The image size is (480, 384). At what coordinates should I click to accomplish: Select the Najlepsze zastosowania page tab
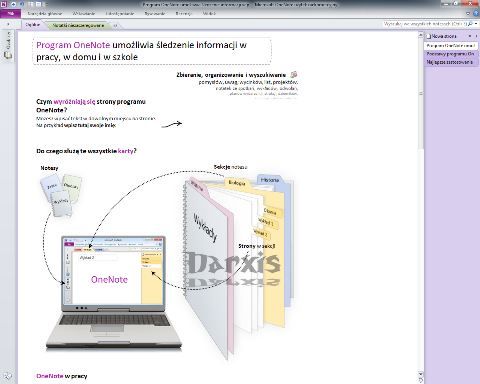[x=450, y=62]
